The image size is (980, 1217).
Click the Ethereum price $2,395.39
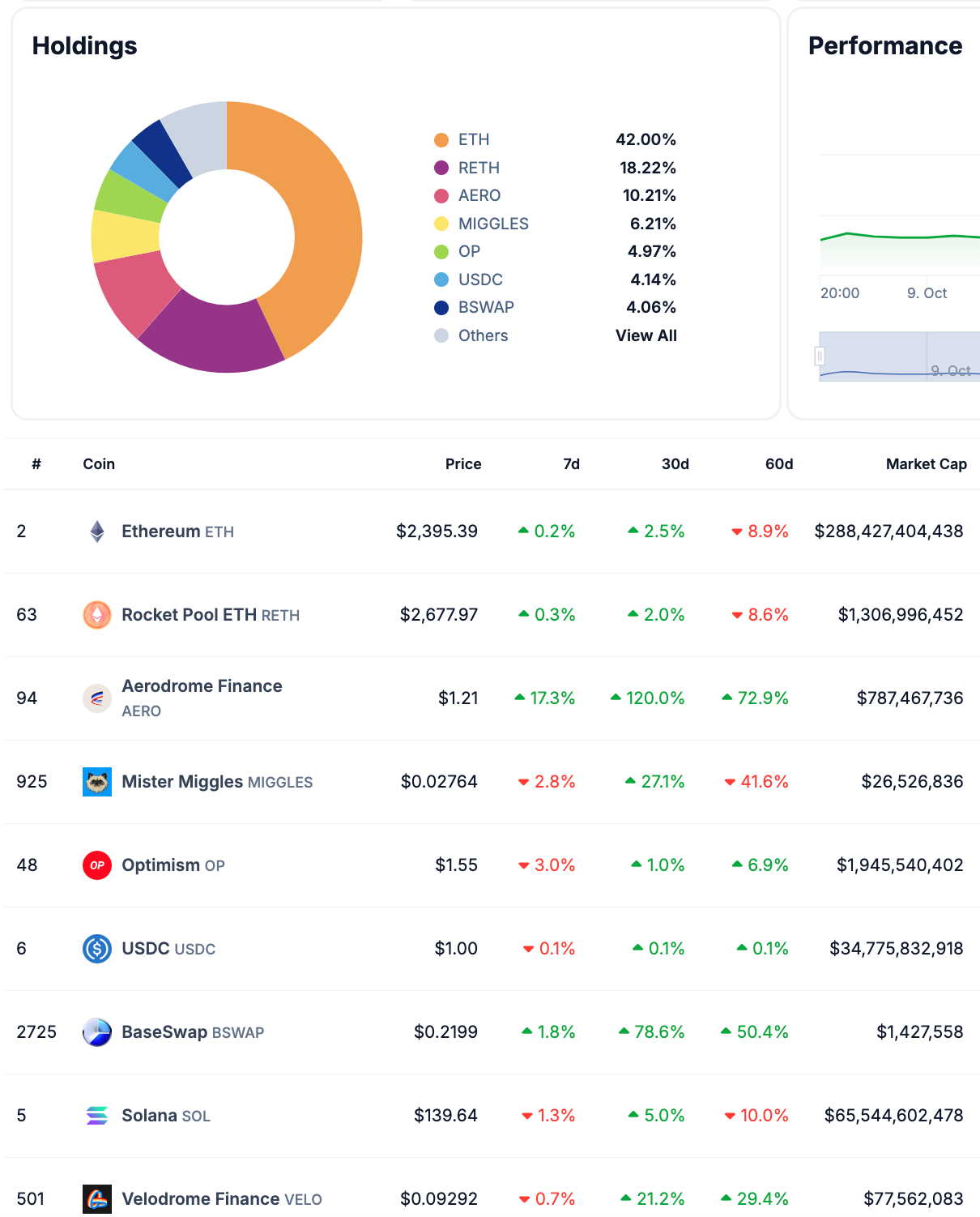(437, 532)
